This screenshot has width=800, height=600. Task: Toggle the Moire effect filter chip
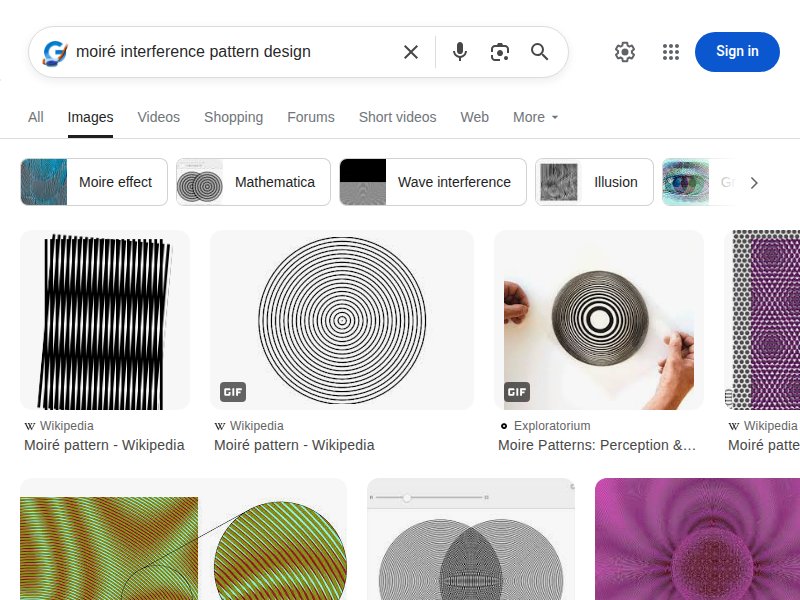pyautogui.click(x=93, y=182)
